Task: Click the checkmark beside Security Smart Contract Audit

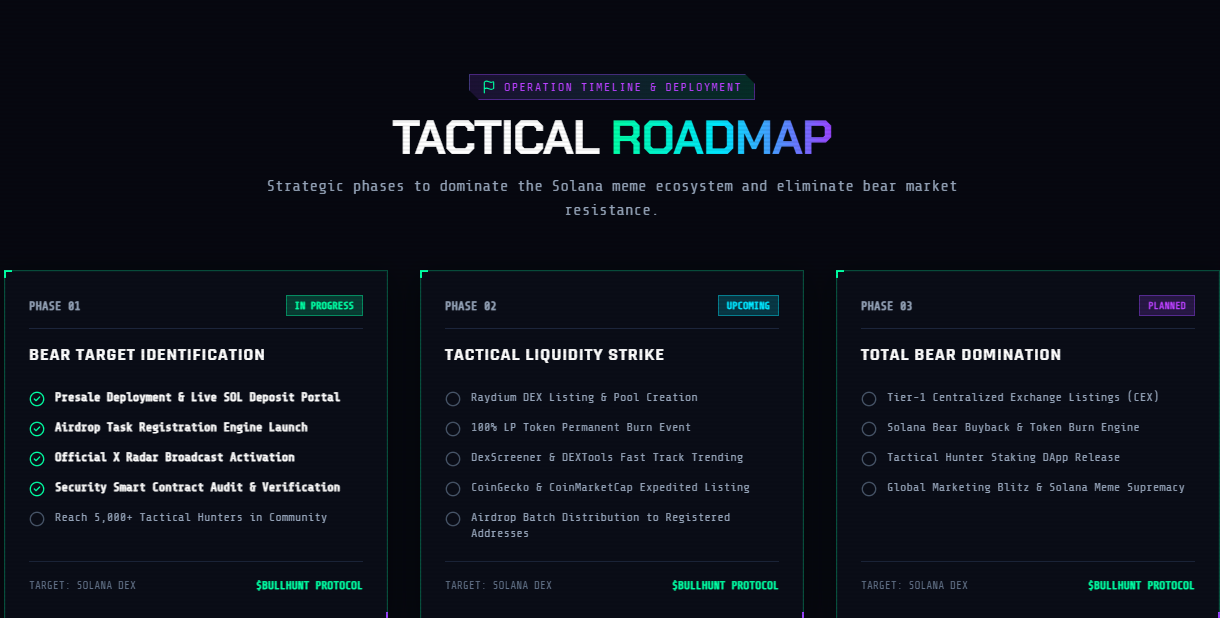Action: 37,489
